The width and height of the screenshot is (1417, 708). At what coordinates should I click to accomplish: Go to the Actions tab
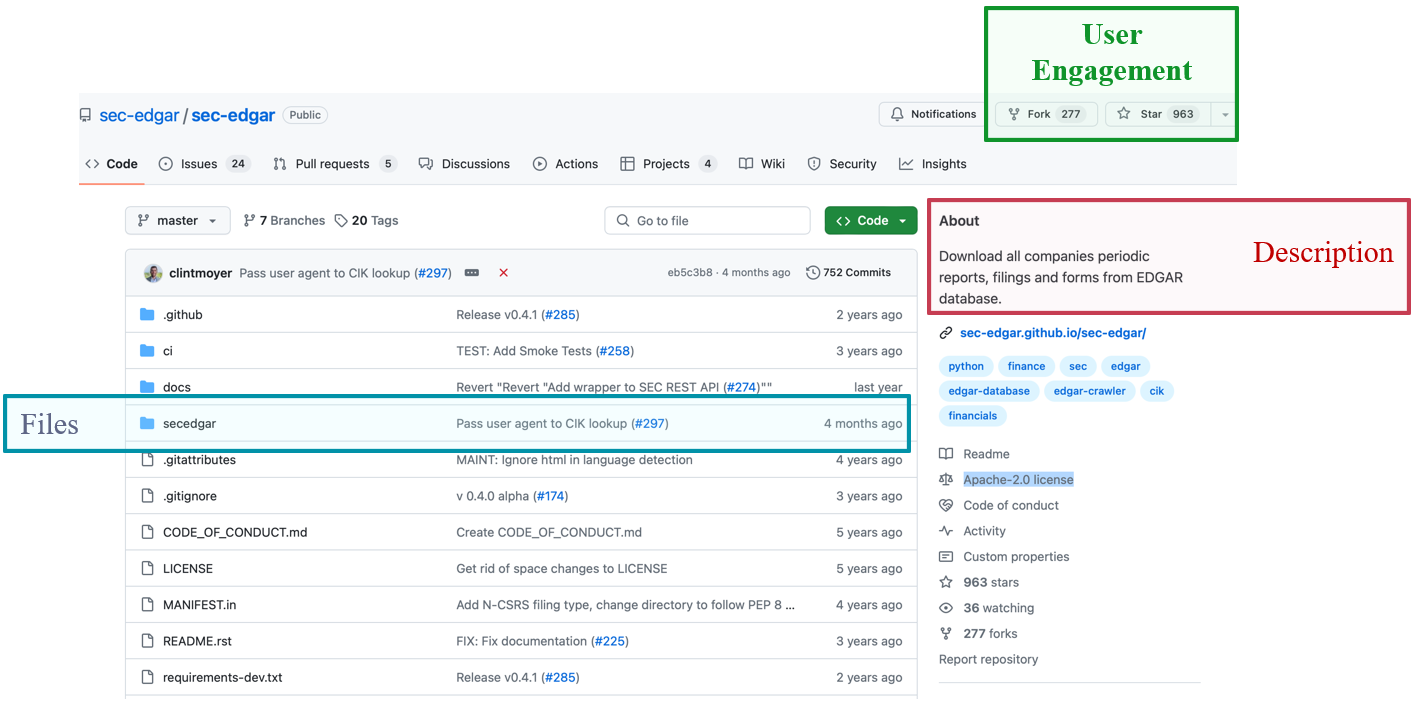click(x=566, y=164)
